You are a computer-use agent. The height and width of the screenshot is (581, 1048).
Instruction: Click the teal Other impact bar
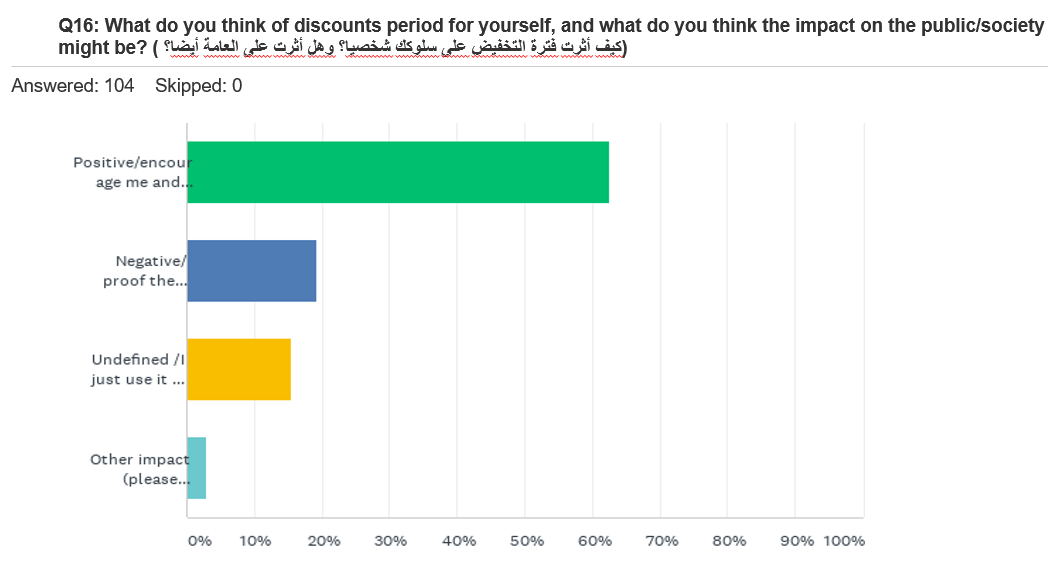pos(196,468)
